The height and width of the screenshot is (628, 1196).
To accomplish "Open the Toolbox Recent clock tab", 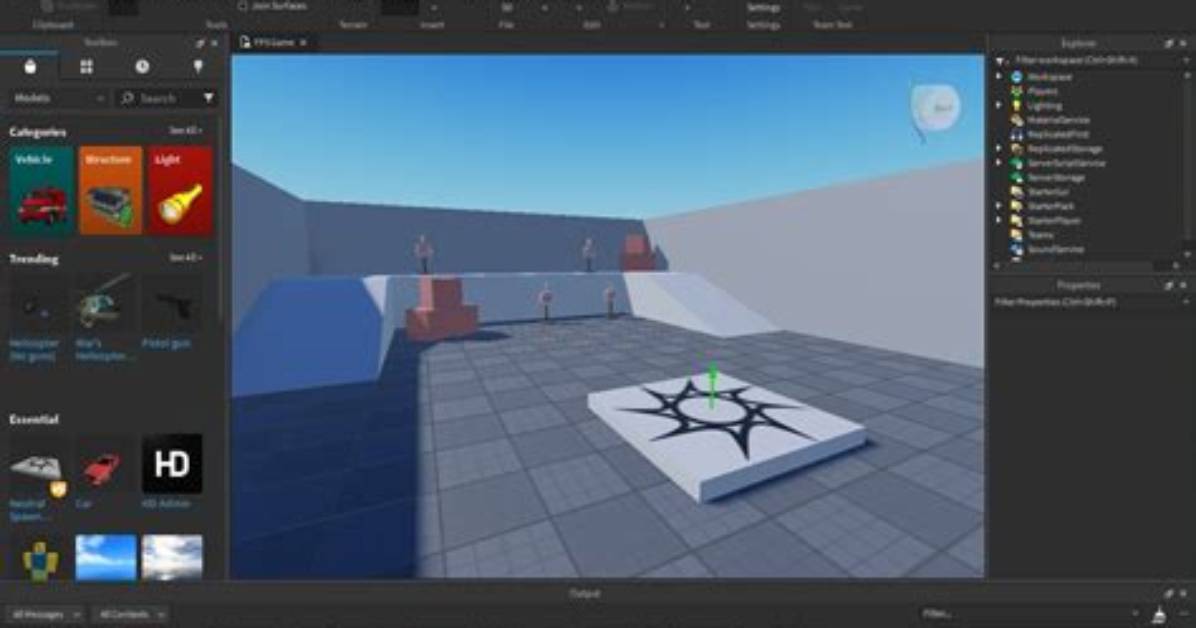I will (x=142, y=67).
